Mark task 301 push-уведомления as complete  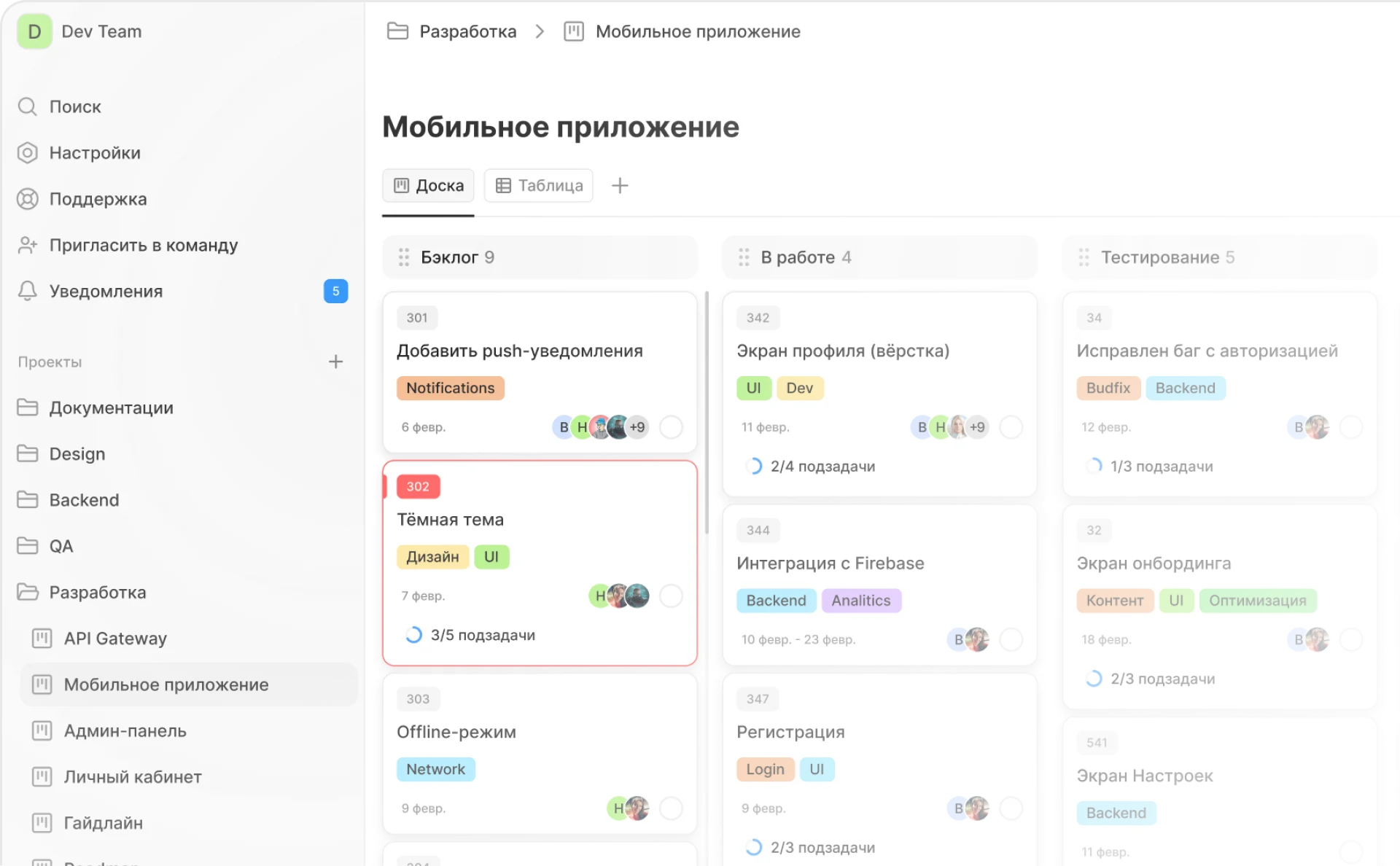[x=671, y=427]
